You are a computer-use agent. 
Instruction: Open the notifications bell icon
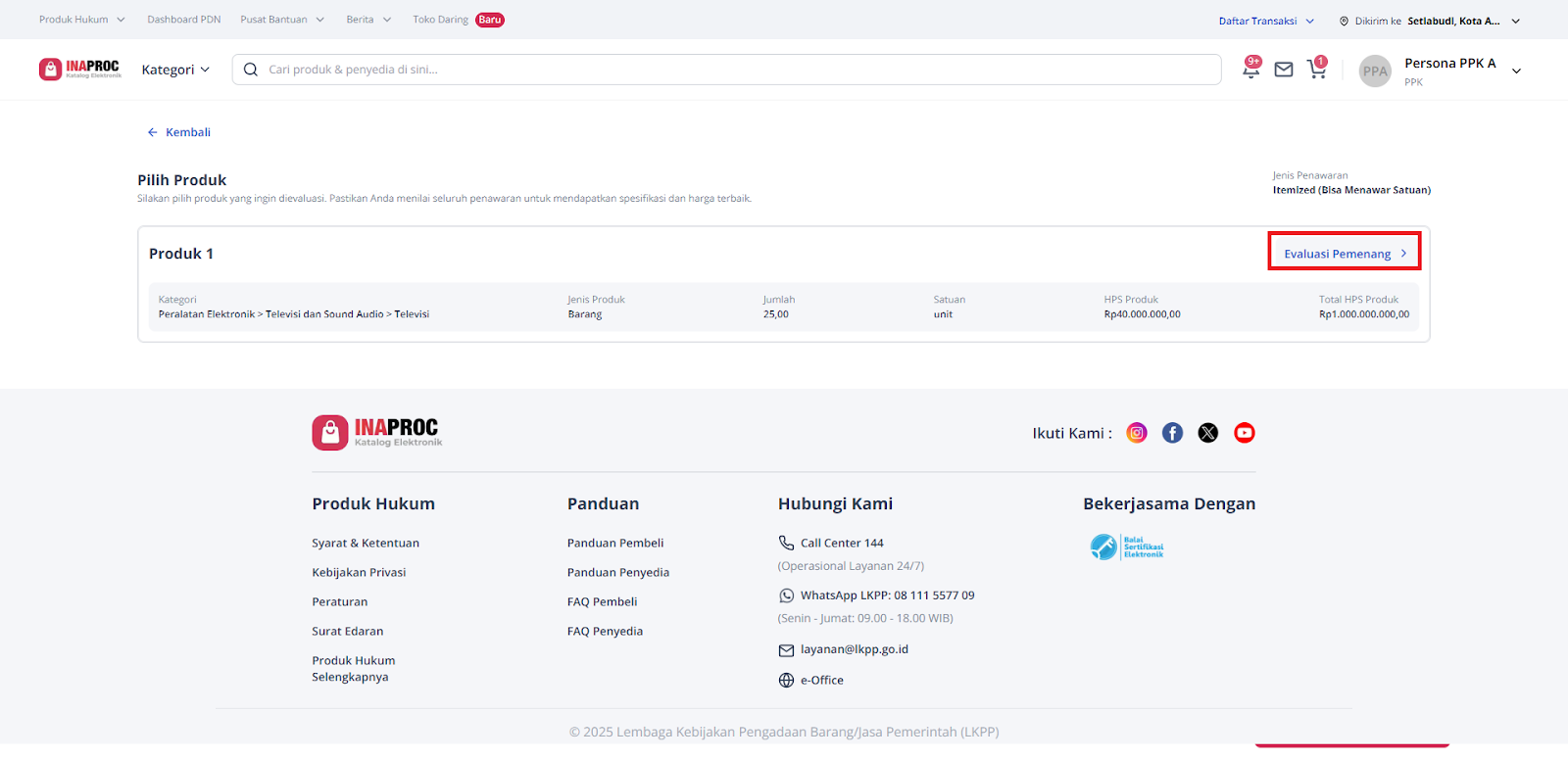(1251, 69)
